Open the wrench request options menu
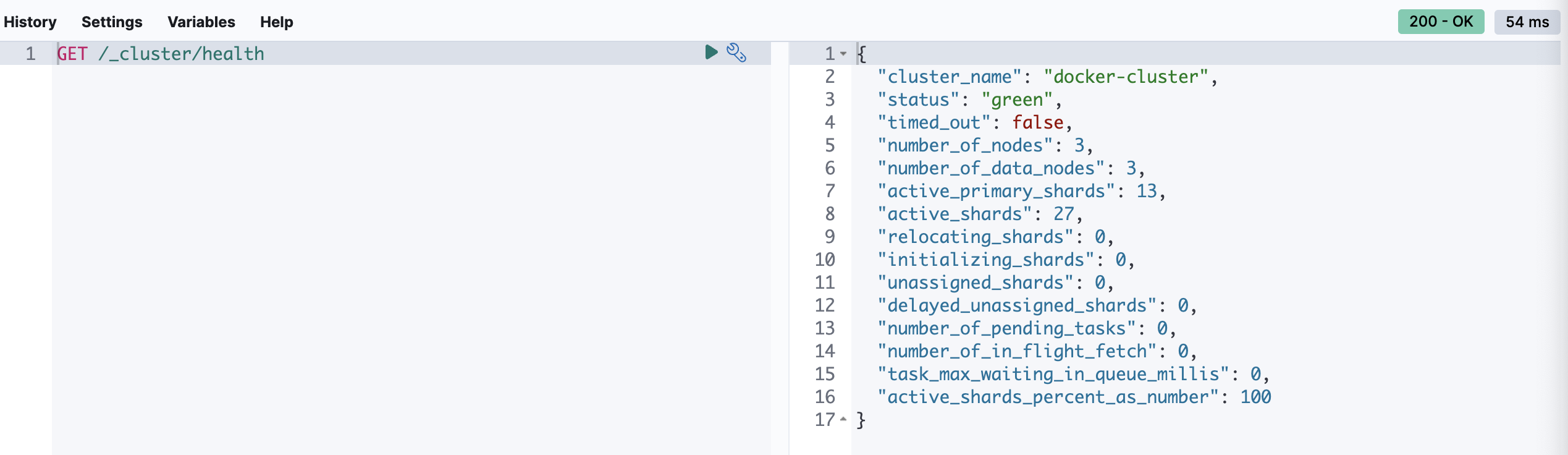This screenshot has width=1568, height=455. point(736,53)
